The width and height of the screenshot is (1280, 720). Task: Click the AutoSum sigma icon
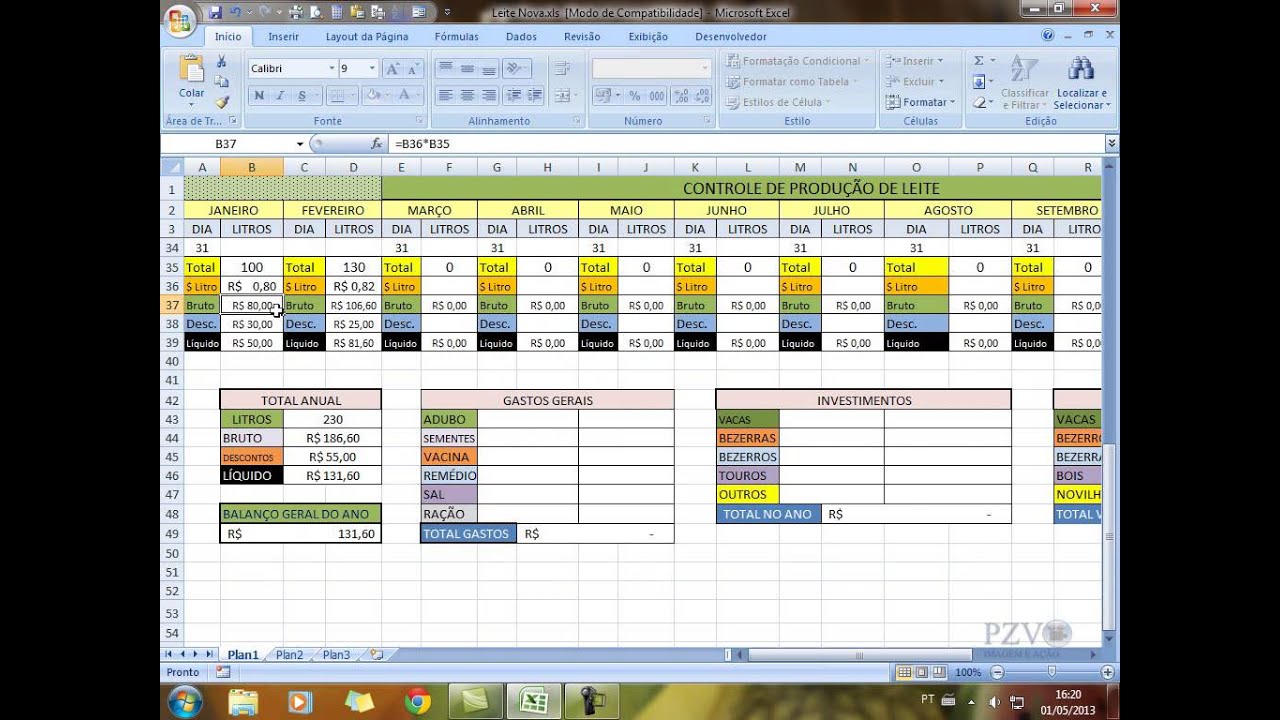979,61
